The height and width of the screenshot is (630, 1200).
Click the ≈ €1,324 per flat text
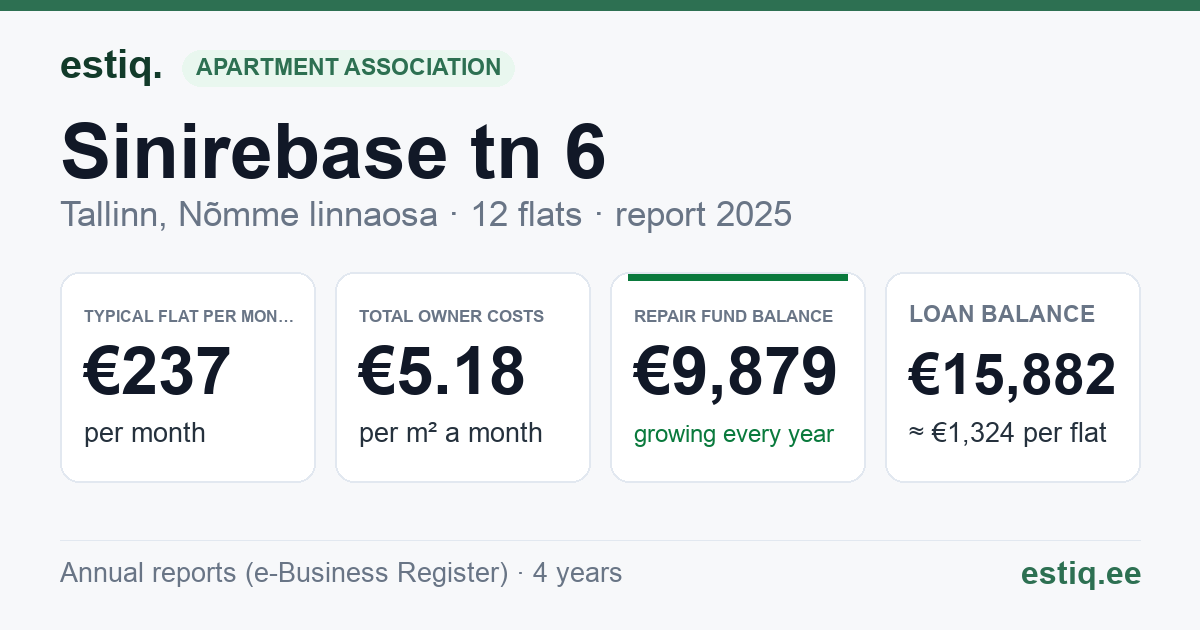(1008, 434)
